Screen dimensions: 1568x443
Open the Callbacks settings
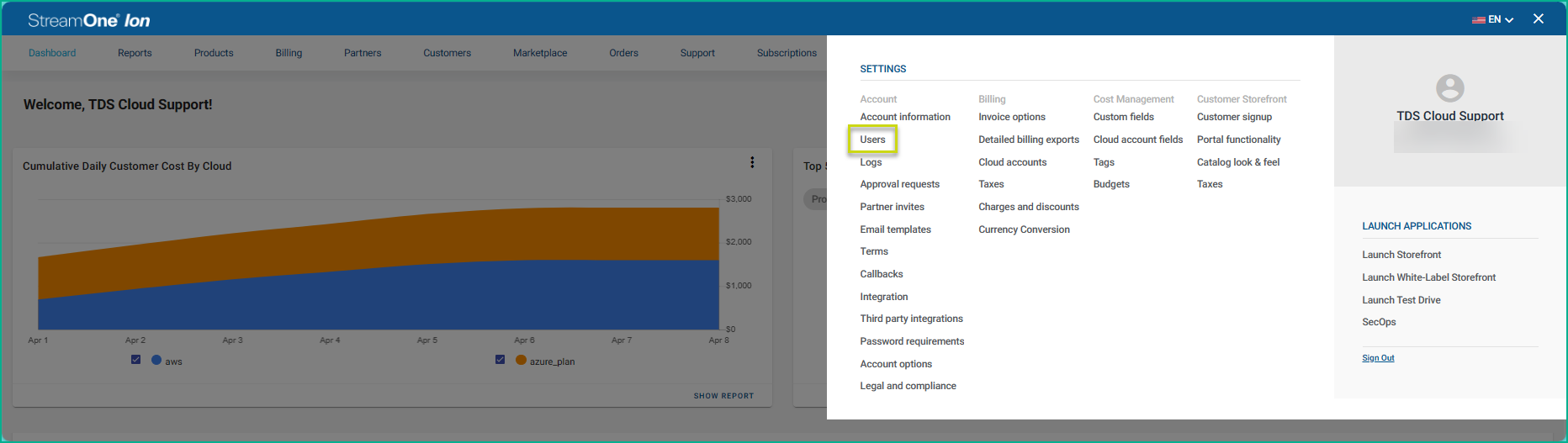coord(881,274)
